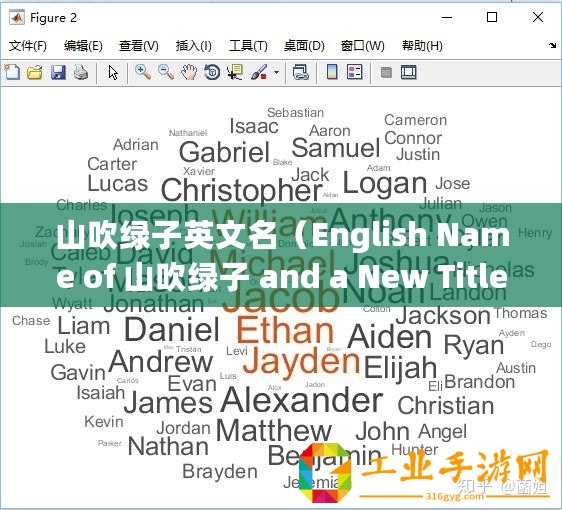Click the word "Aiden" in the word cloud
This screenshot has height=510, width=562.
(390, 337)
